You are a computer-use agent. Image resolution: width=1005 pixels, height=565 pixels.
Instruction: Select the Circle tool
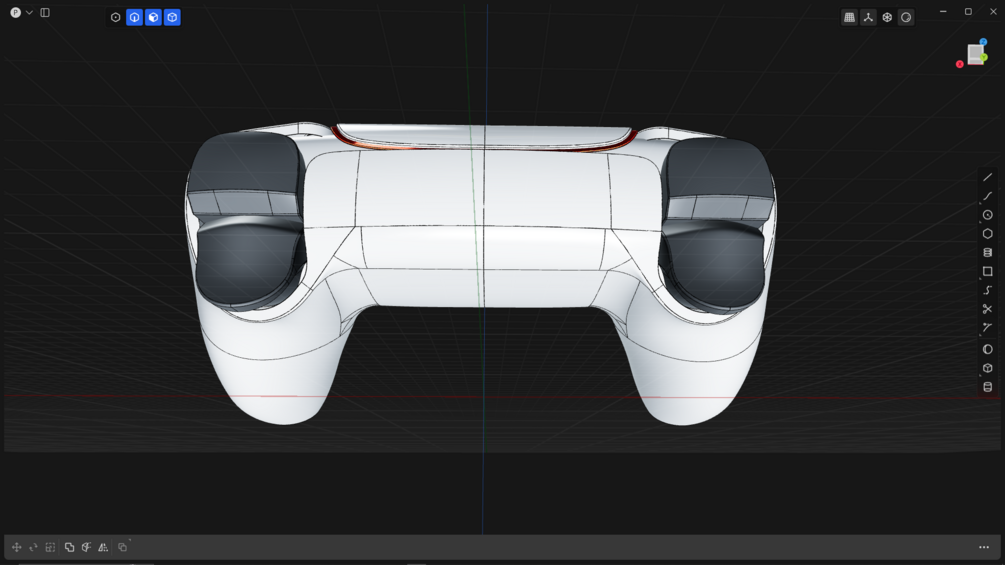tap(988, 215)
